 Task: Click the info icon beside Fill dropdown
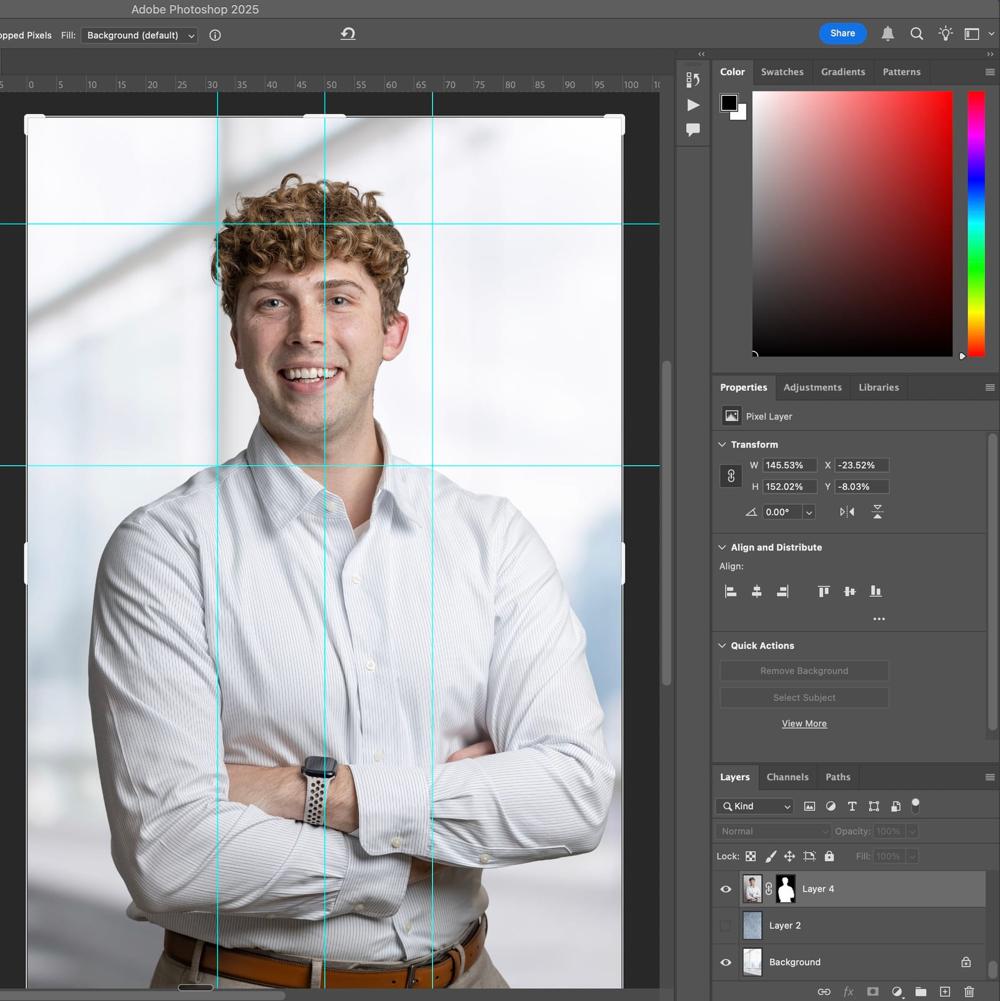[215, 35]
